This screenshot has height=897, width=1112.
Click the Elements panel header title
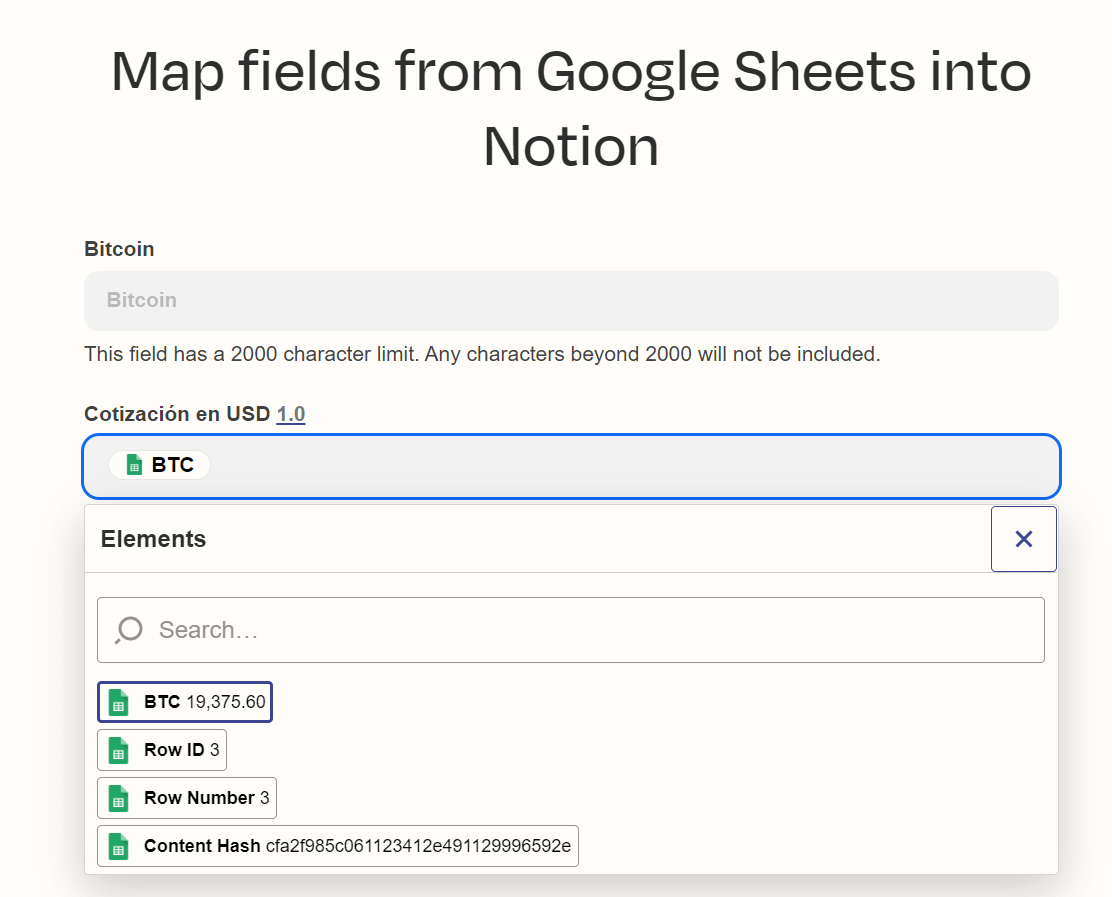point(153,539)
